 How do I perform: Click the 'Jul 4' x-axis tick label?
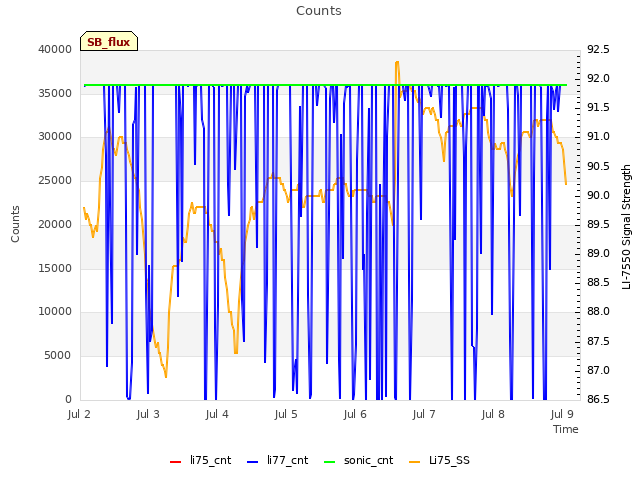coord(217,414)
